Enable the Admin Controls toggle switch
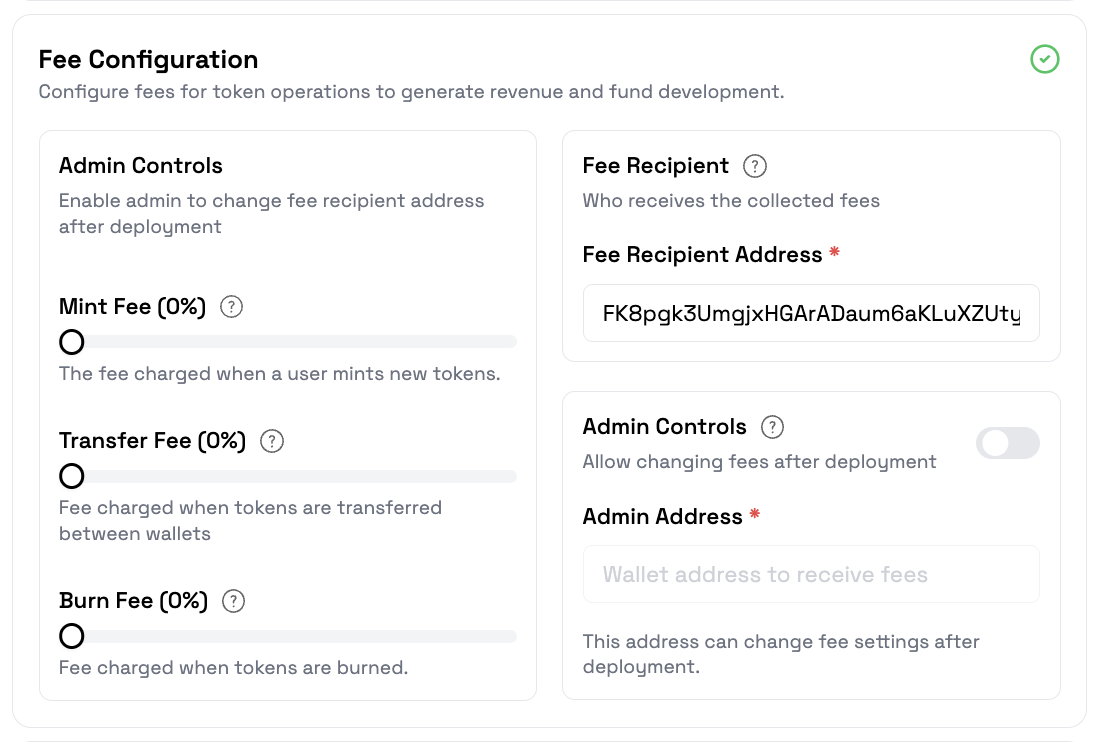Image resolution: width=1108 pixels, height=742 pixels. pos(1008,443)
